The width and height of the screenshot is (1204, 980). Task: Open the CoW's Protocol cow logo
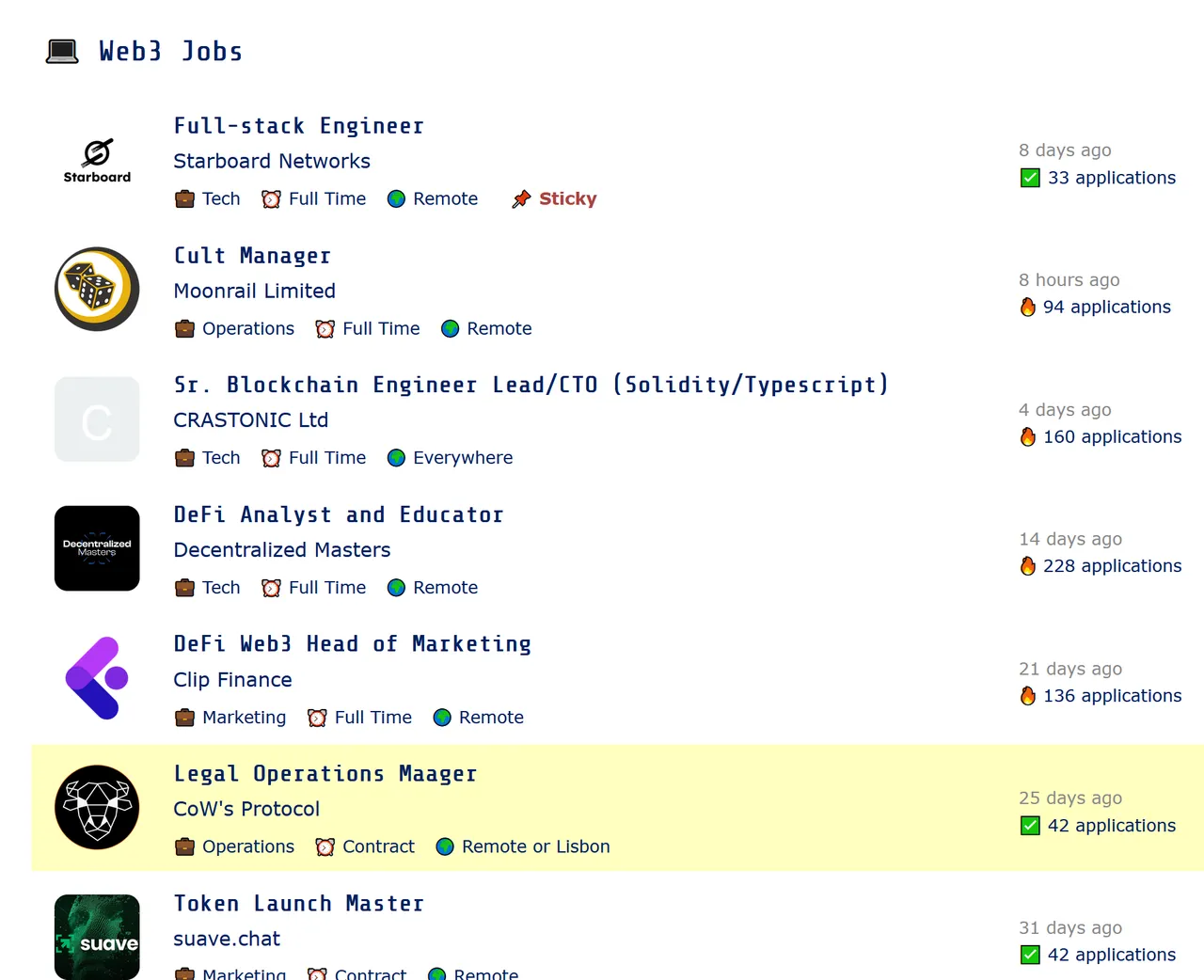[97, 808]
